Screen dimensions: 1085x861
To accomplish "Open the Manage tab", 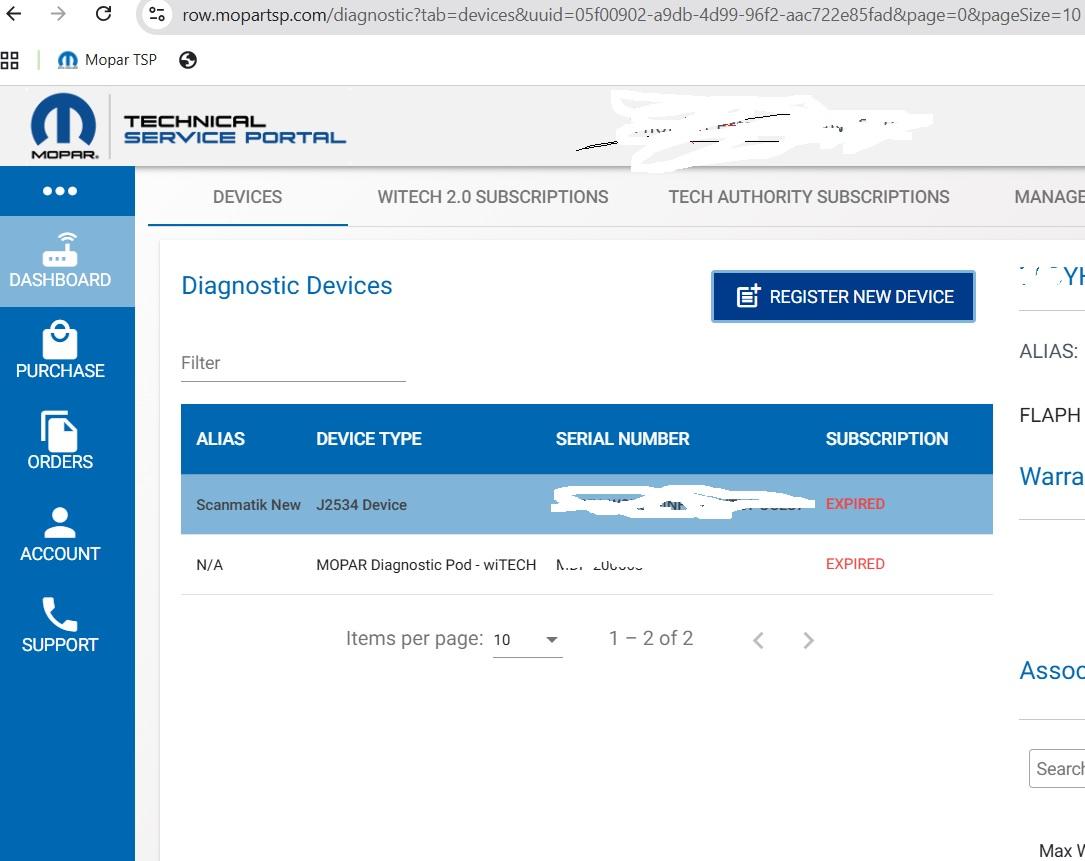I will click(1049, 197).
